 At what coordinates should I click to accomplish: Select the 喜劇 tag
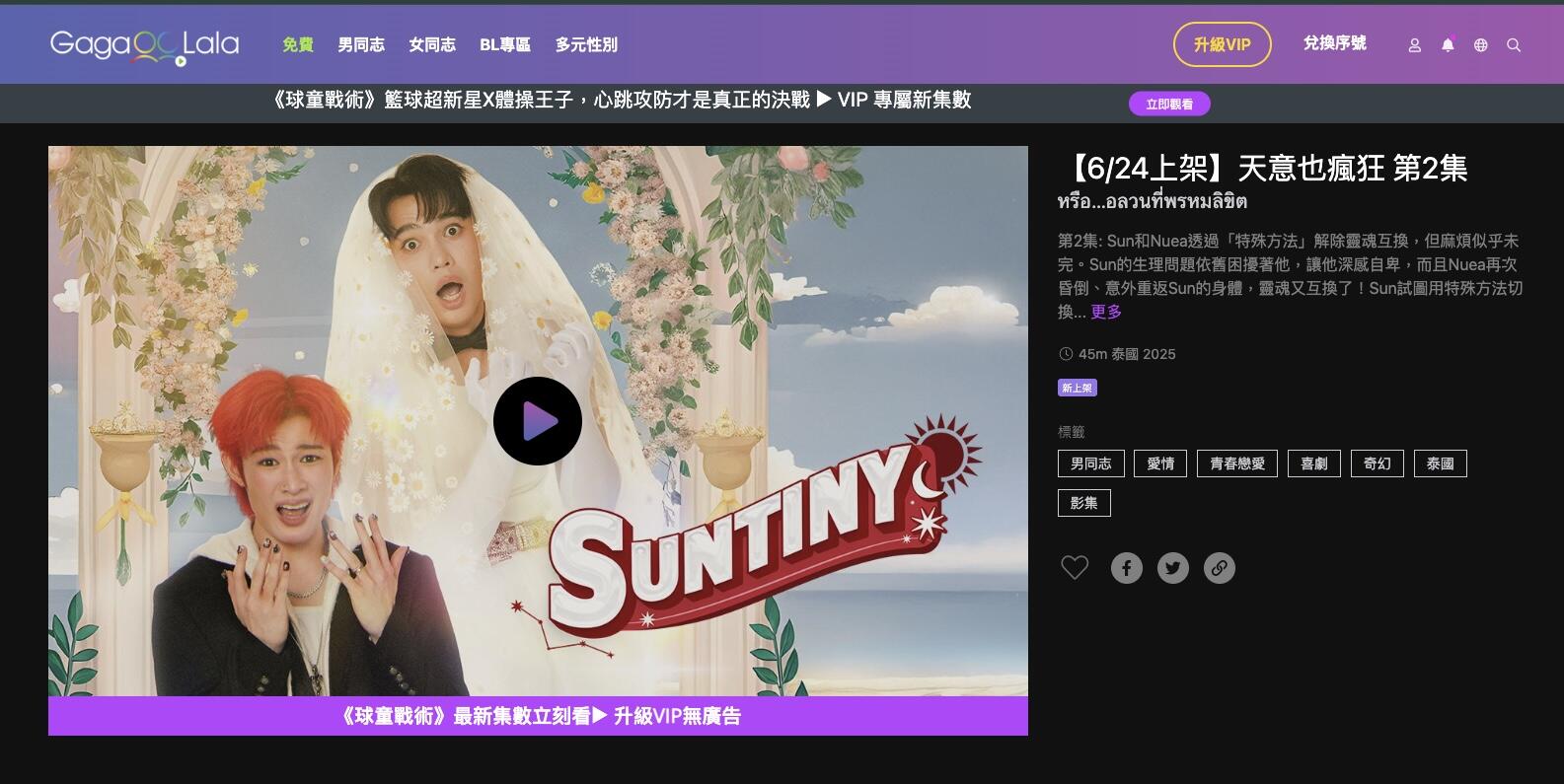point(1314,463)
